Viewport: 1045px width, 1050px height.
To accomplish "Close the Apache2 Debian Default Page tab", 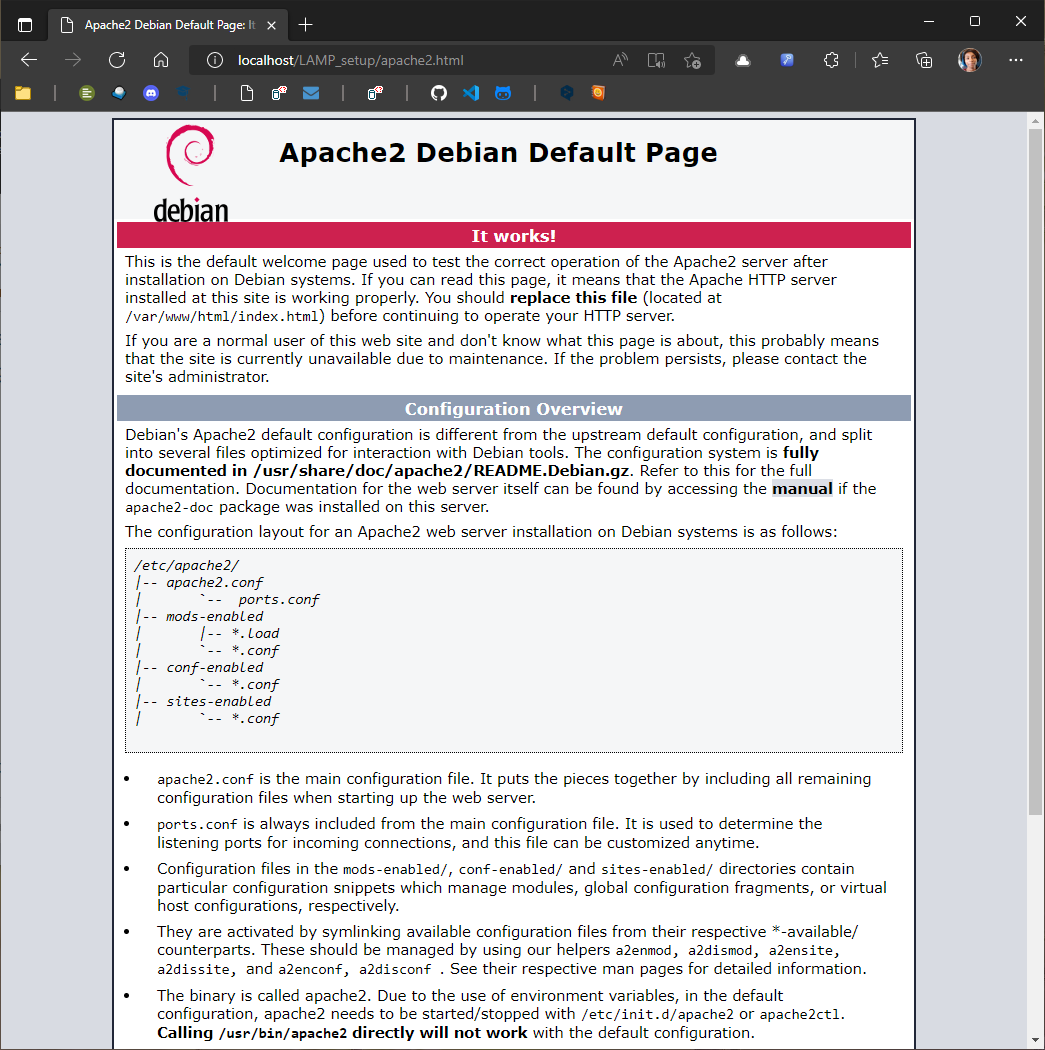I will pos(271,25).
